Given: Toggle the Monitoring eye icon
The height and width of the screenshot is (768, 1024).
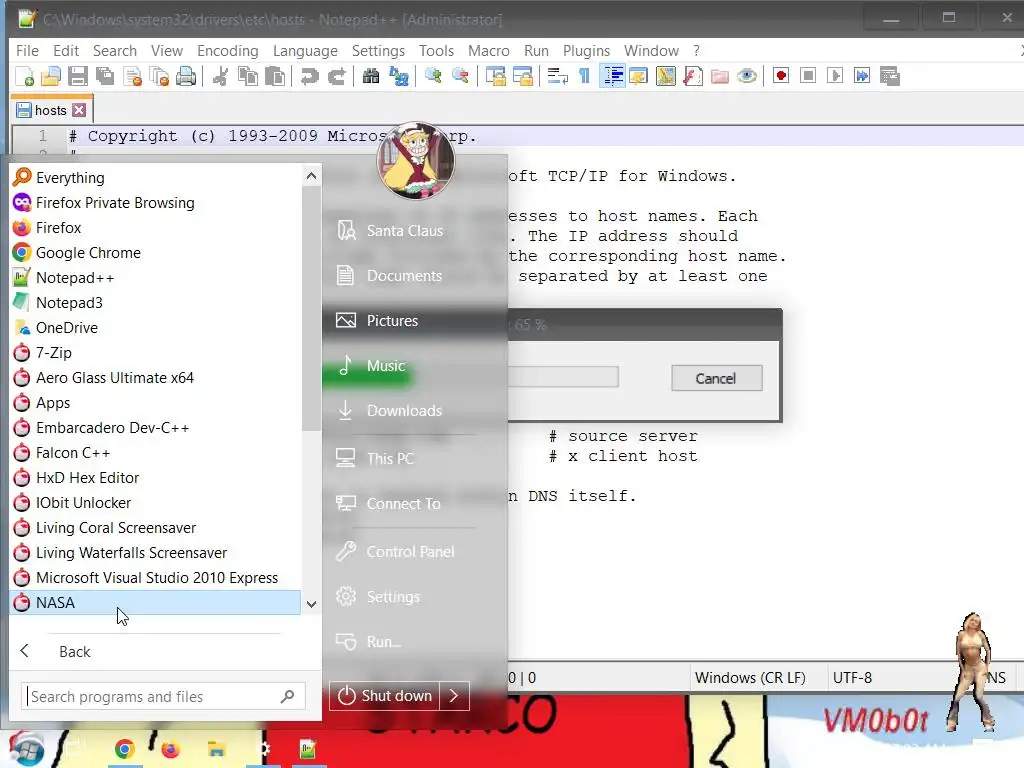Looking at the screenshot, I should (x=747, y=76).
